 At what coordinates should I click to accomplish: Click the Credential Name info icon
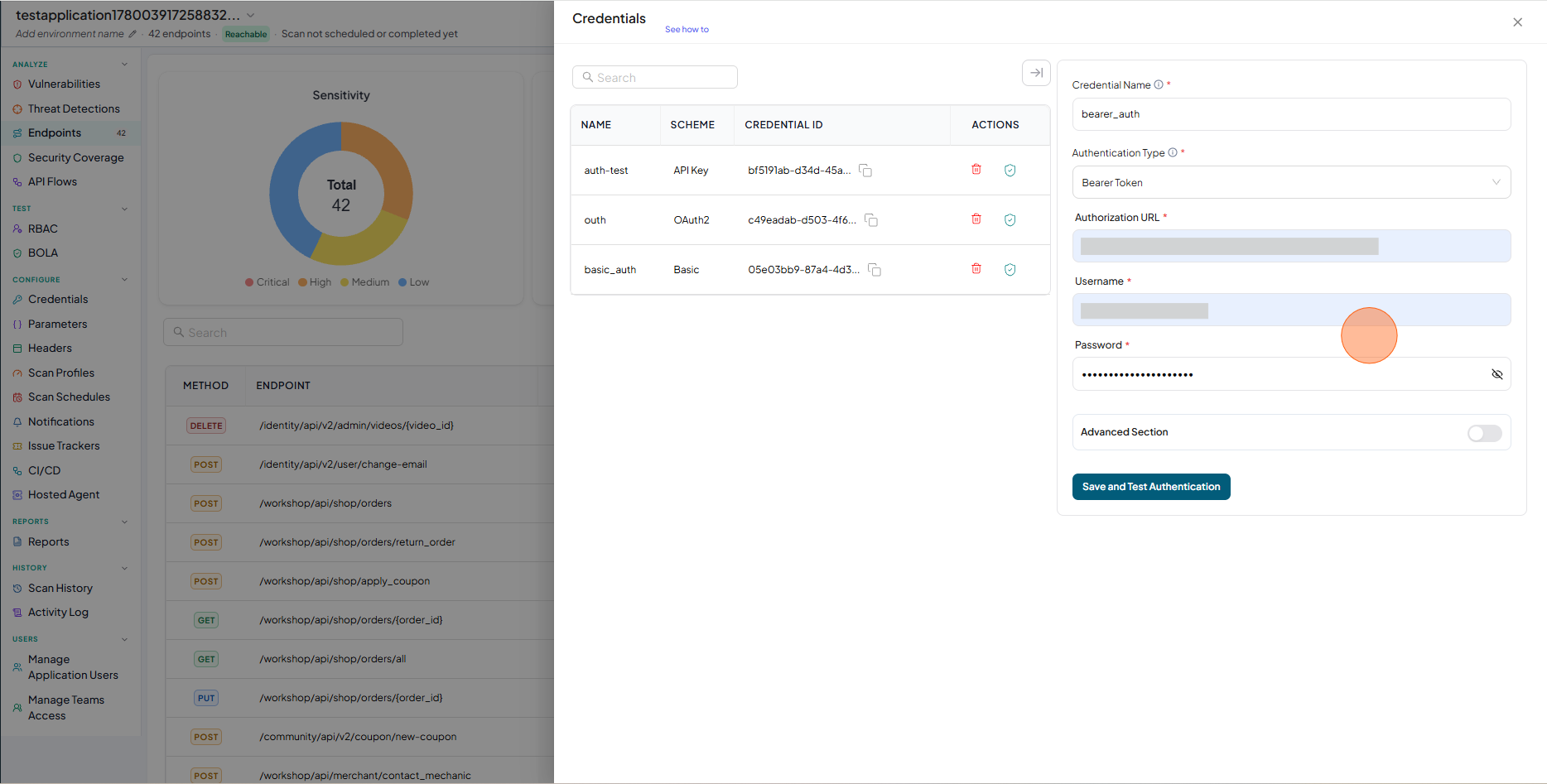[1159, 84]
